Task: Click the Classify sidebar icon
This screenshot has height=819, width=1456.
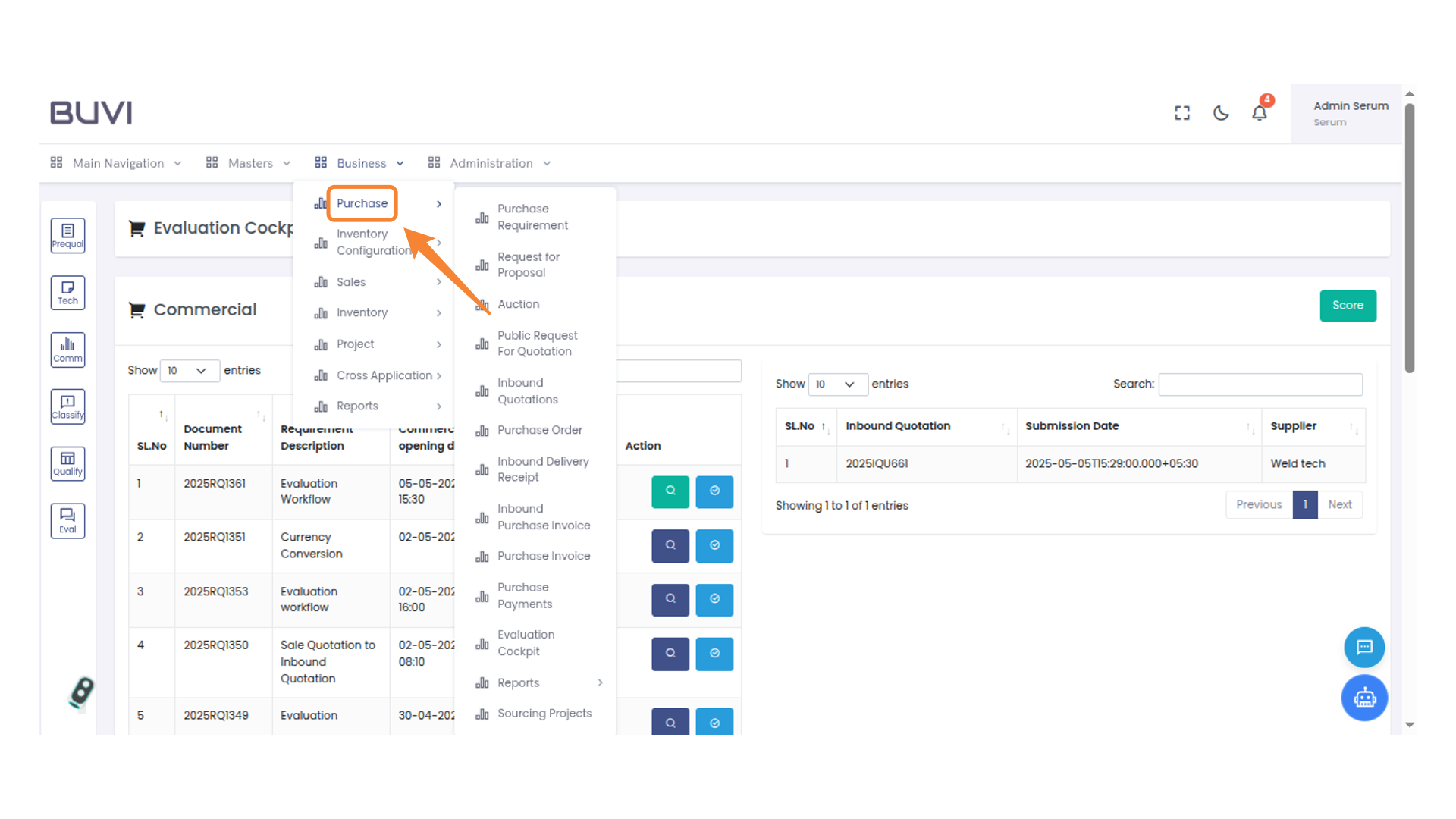Action: tap(67, 406)
